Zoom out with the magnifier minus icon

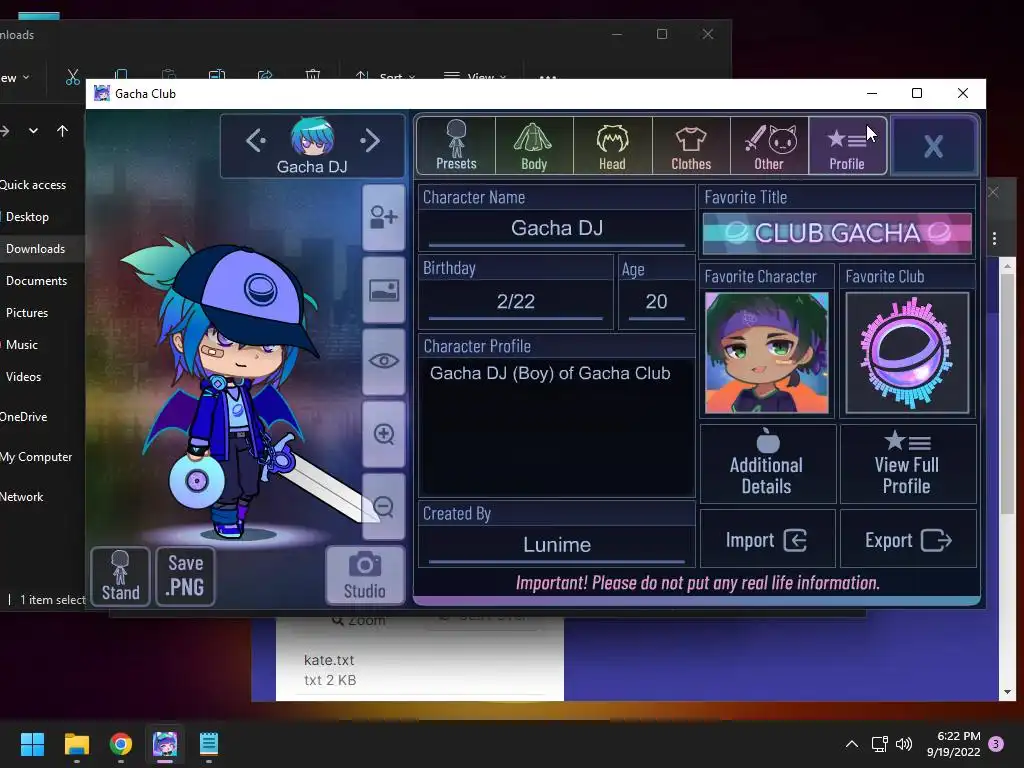[383, 506]
